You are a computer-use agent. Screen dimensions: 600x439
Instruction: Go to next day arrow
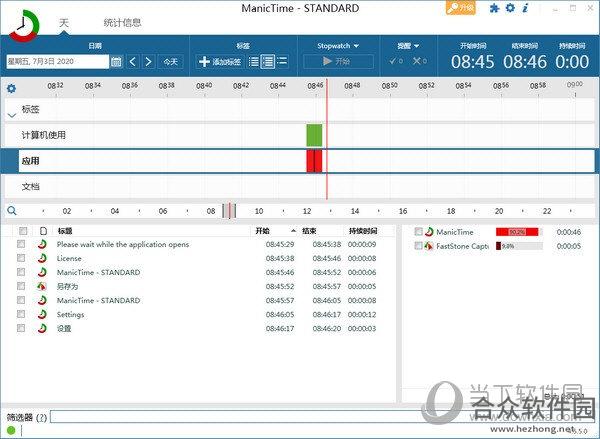149,61
